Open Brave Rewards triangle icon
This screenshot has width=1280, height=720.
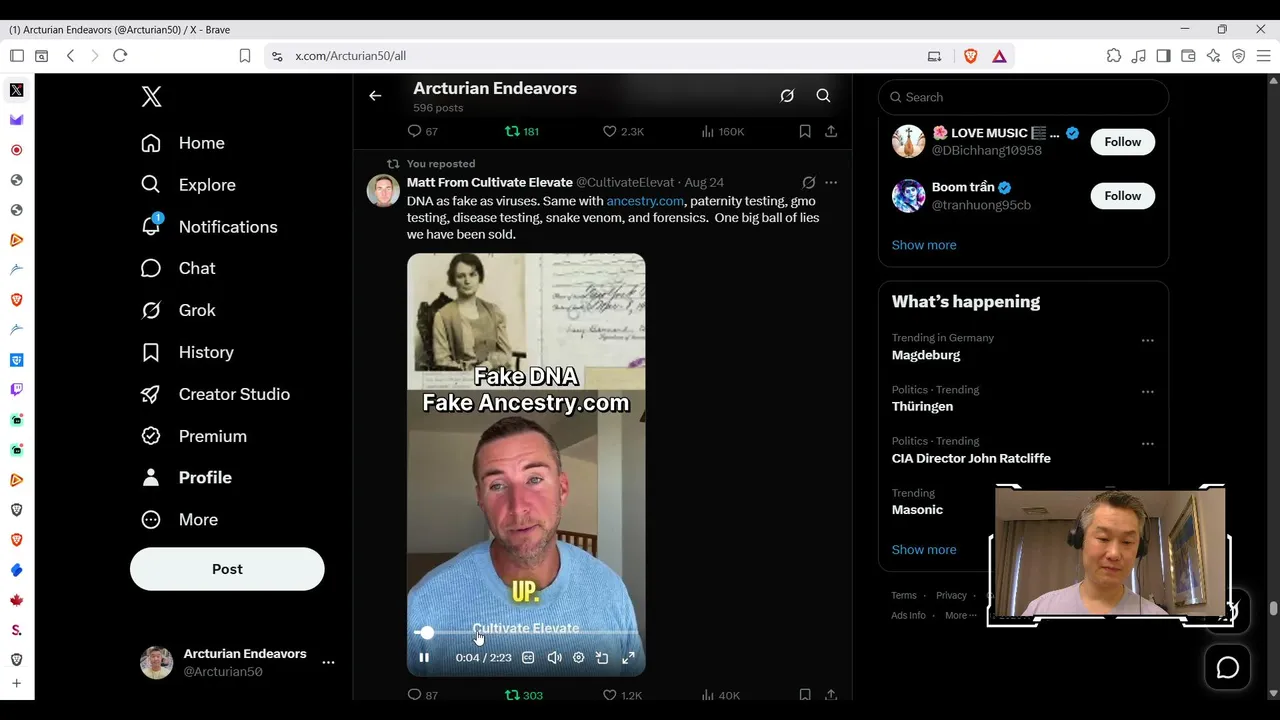coord(999,56)
